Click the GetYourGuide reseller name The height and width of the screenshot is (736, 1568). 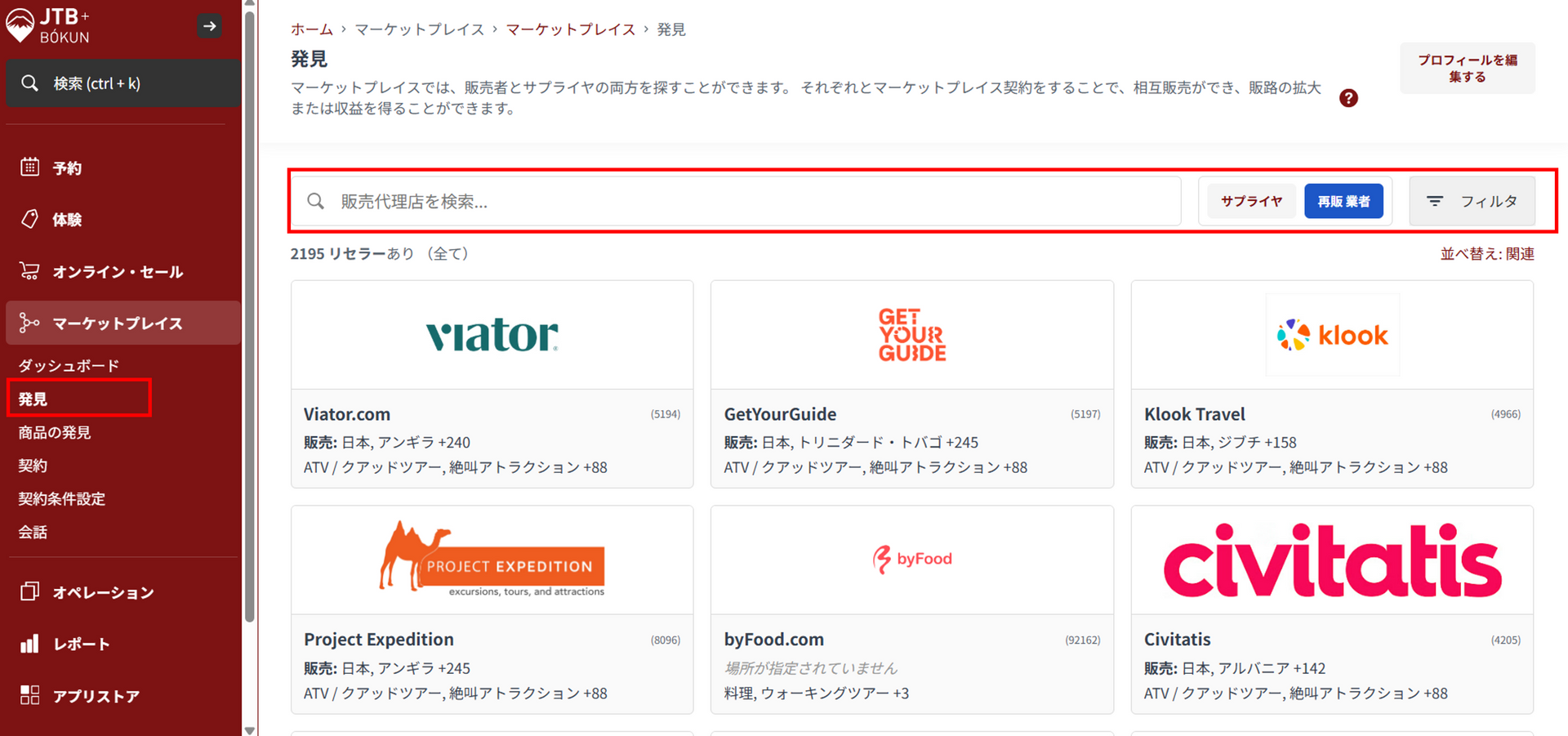780,414
